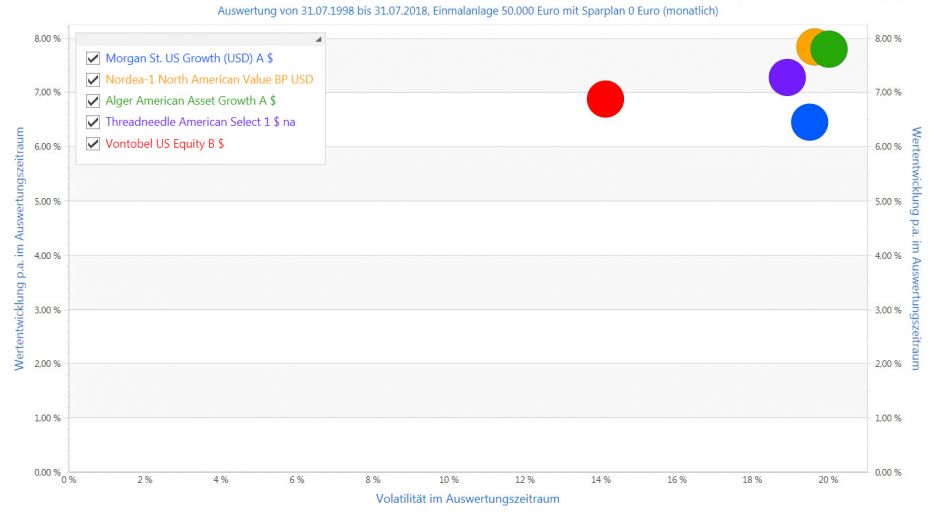Select the blue Morgan St. data bubble
This screenshot has height=516, width=940.
(x=809, y=122)
